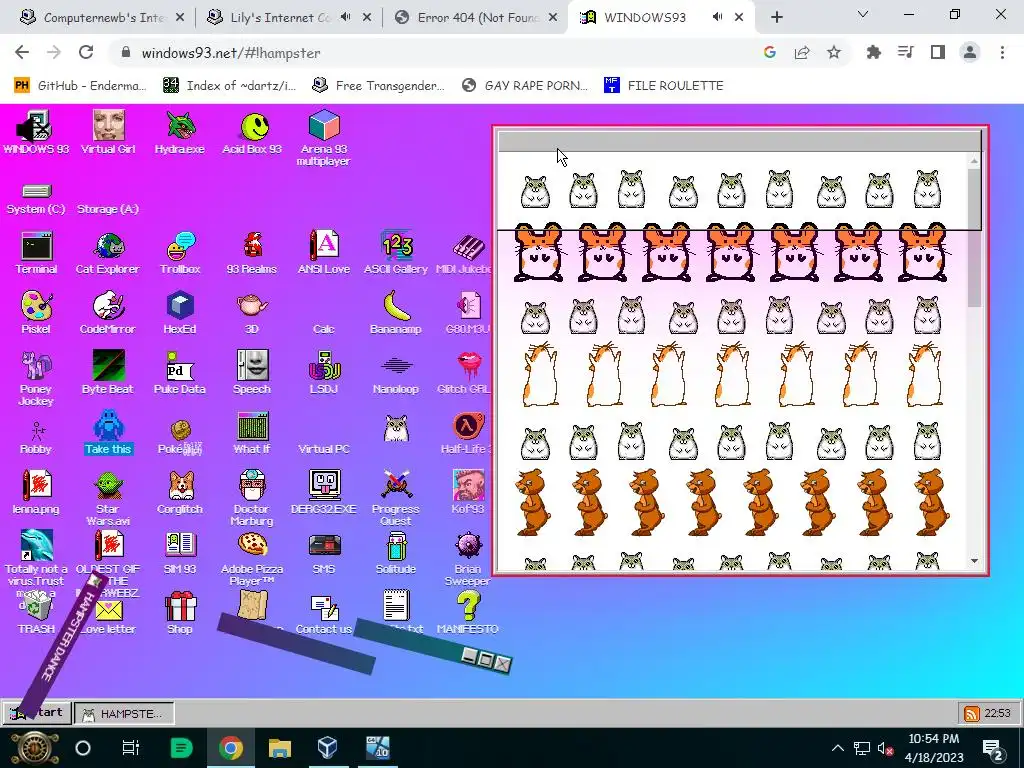Viewport: 1024px width, 768px height.
Task: Open the Shop gift icon
Action: click(x=180, y=613)
